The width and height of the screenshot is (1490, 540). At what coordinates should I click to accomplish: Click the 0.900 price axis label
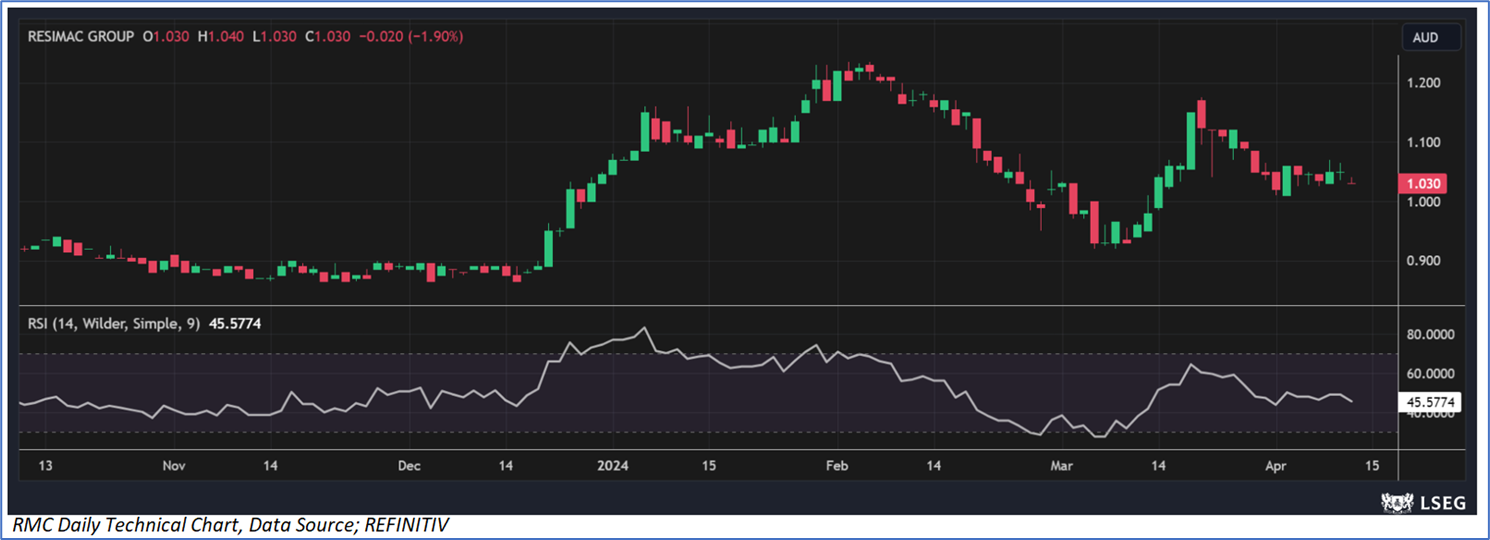click(x=1423, y=261)
